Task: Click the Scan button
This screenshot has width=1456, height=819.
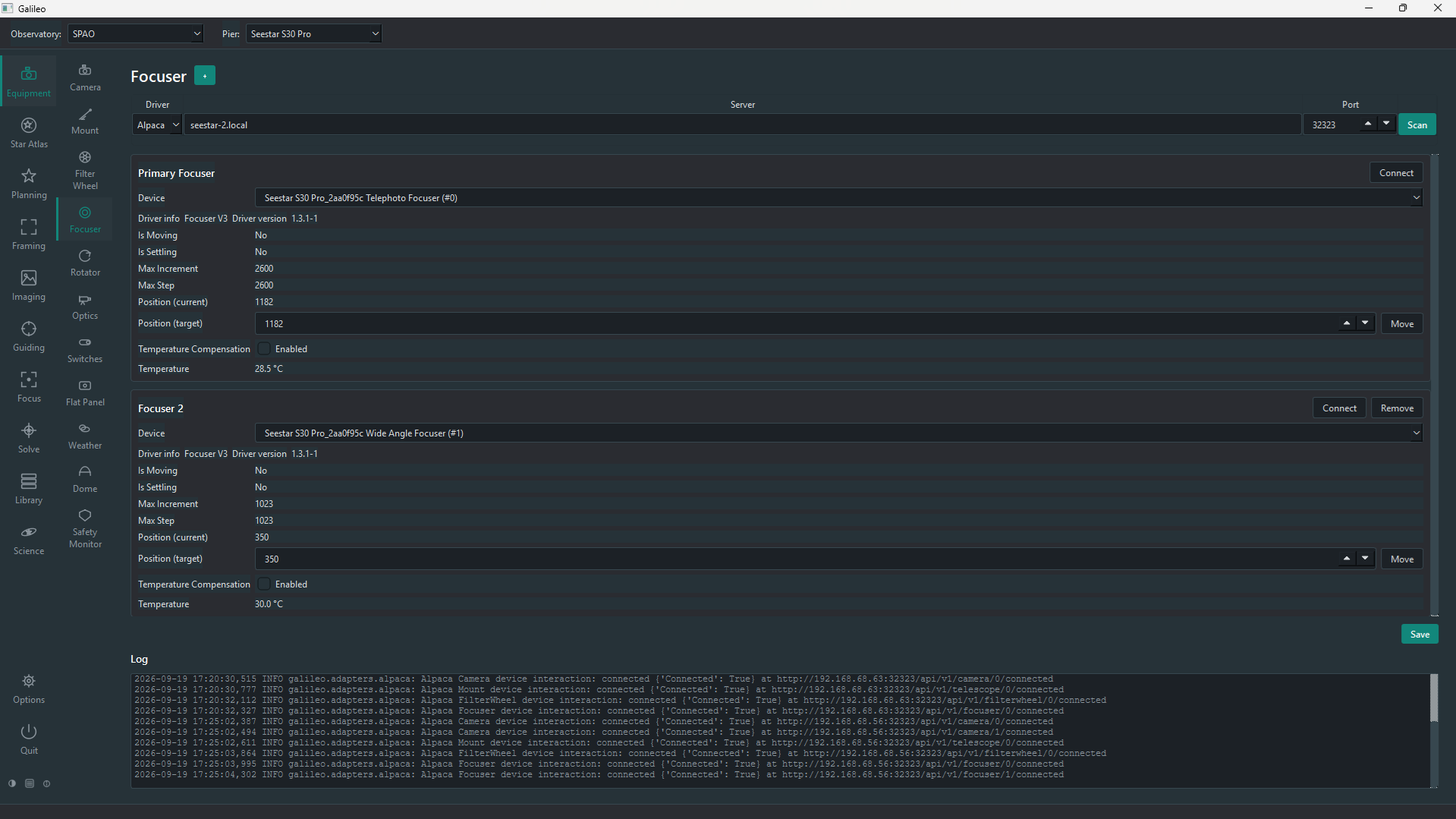Action: (x=1417, y=124)
